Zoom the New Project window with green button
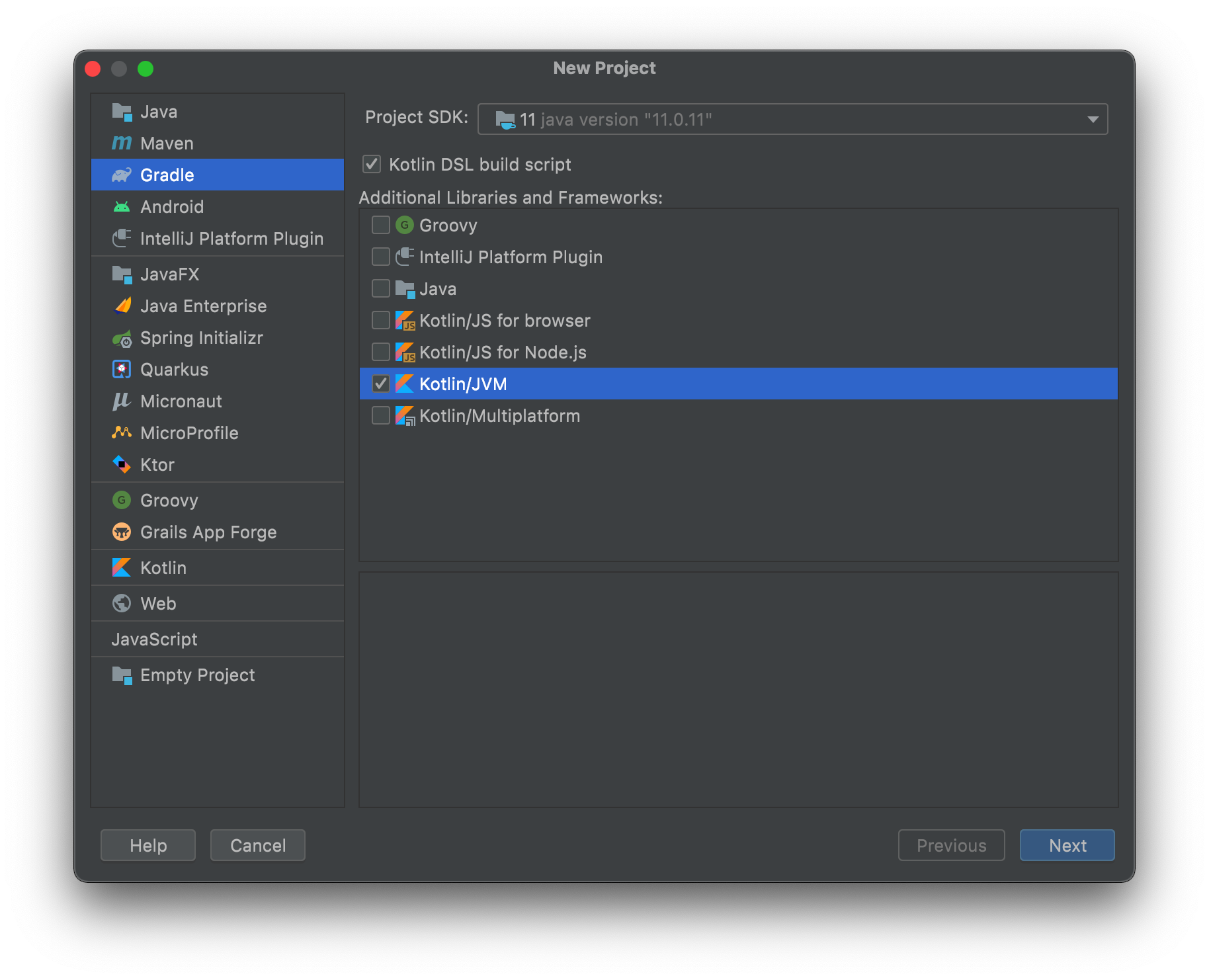This screenshot has width=1209, height=980. click(146, 69)
